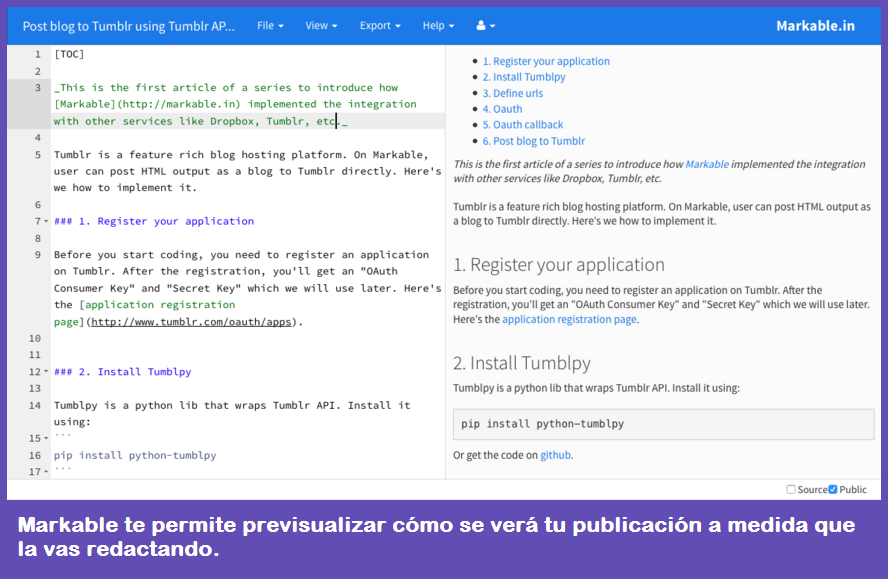Click the 'Oauth callback' contents link
888x579 pixels.
[528, 125]
